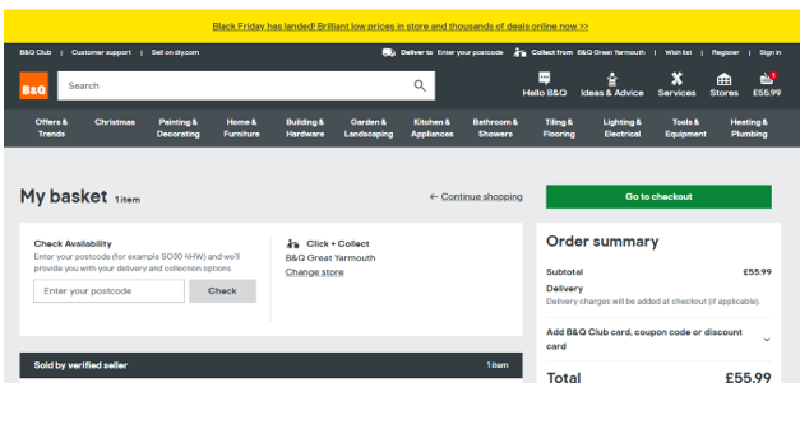Image resolution: width=800 pixels, height=424 pixels.
Task: Click the search magnifier icon
Action: pos(420,86)
